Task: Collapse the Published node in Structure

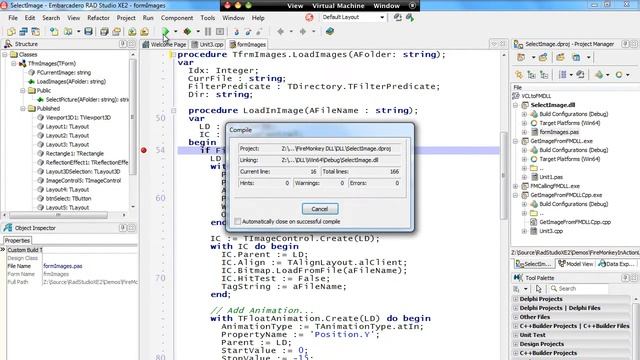Action: tap(23, 109)
